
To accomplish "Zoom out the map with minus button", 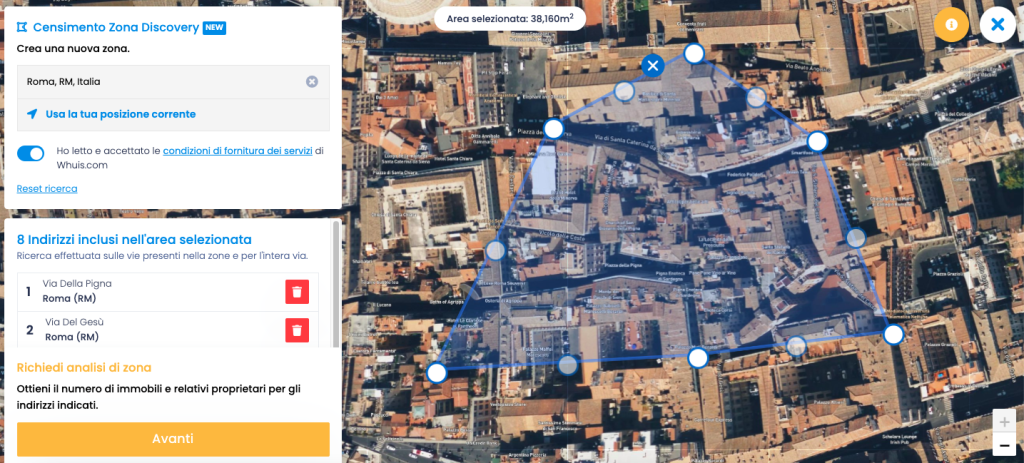I will point(1004,445).
